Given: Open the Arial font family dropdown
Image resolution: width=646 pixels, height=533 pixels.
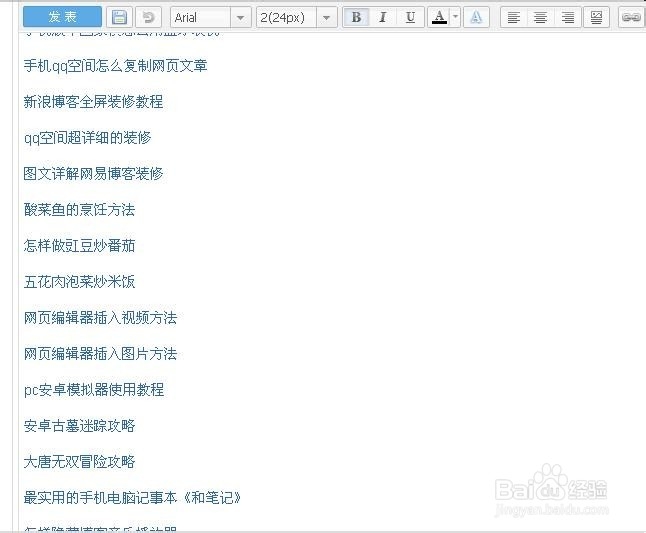Looking at the screenshot, I should coord(211,18).
